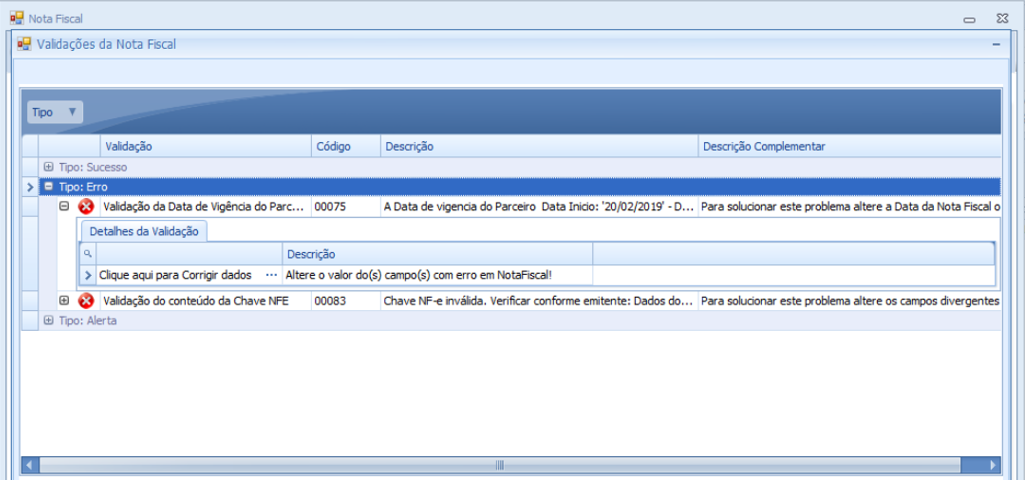Image resolution: width=1025 pixels, height=482 pixels.
Task: Sort by the Validação column header
Action: pos(205,146)
